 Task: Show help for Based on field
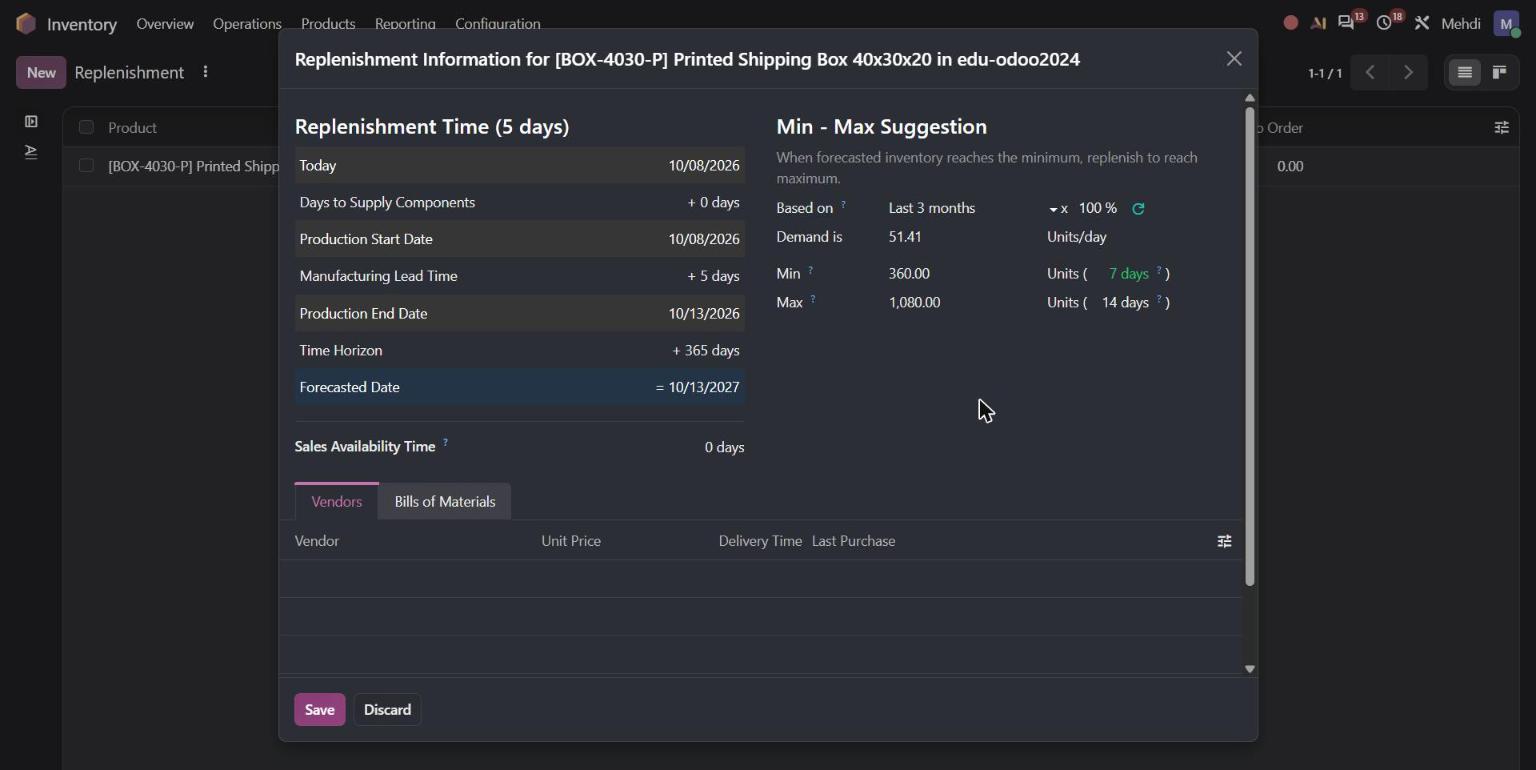843,205
